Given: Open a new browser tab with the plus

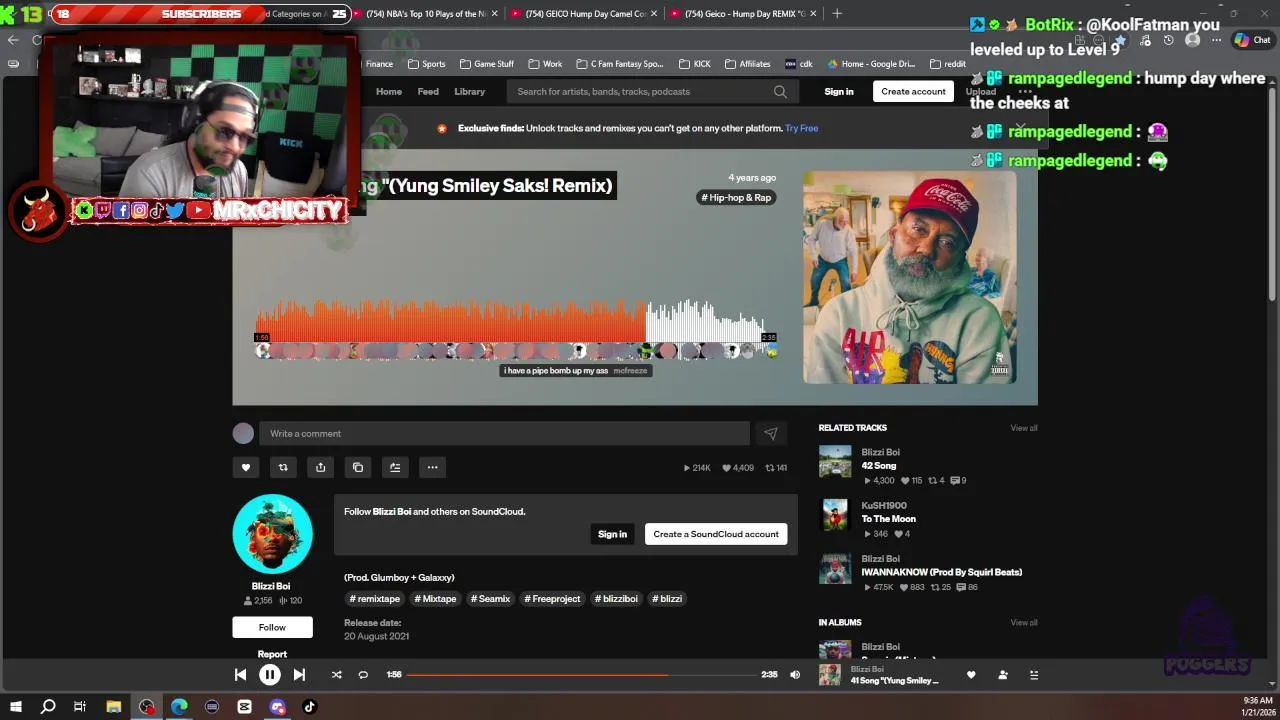Looking at the screenshot, I should click(837, 14).
